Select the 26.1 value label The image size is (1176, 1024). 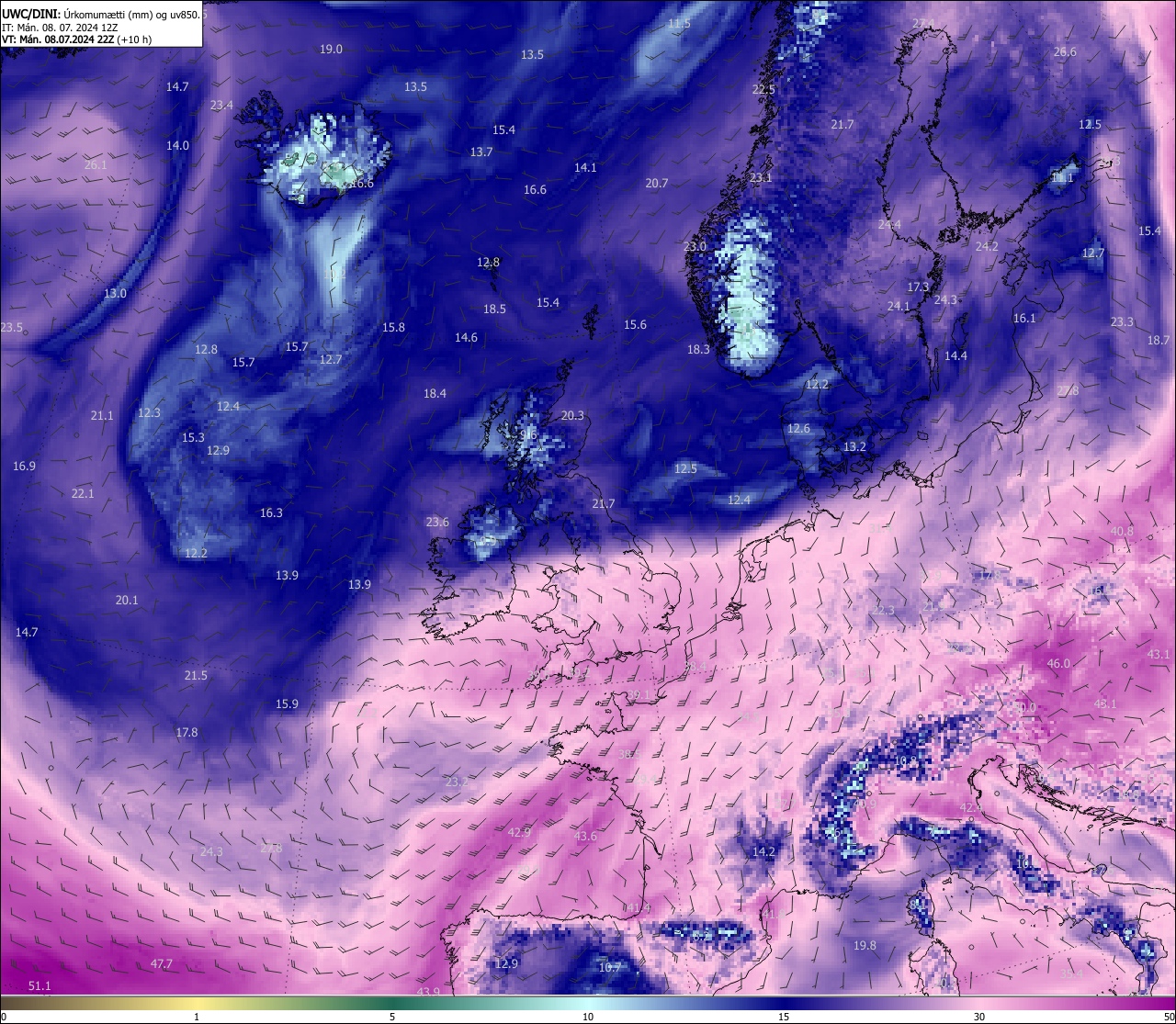[x=96, y=164]
